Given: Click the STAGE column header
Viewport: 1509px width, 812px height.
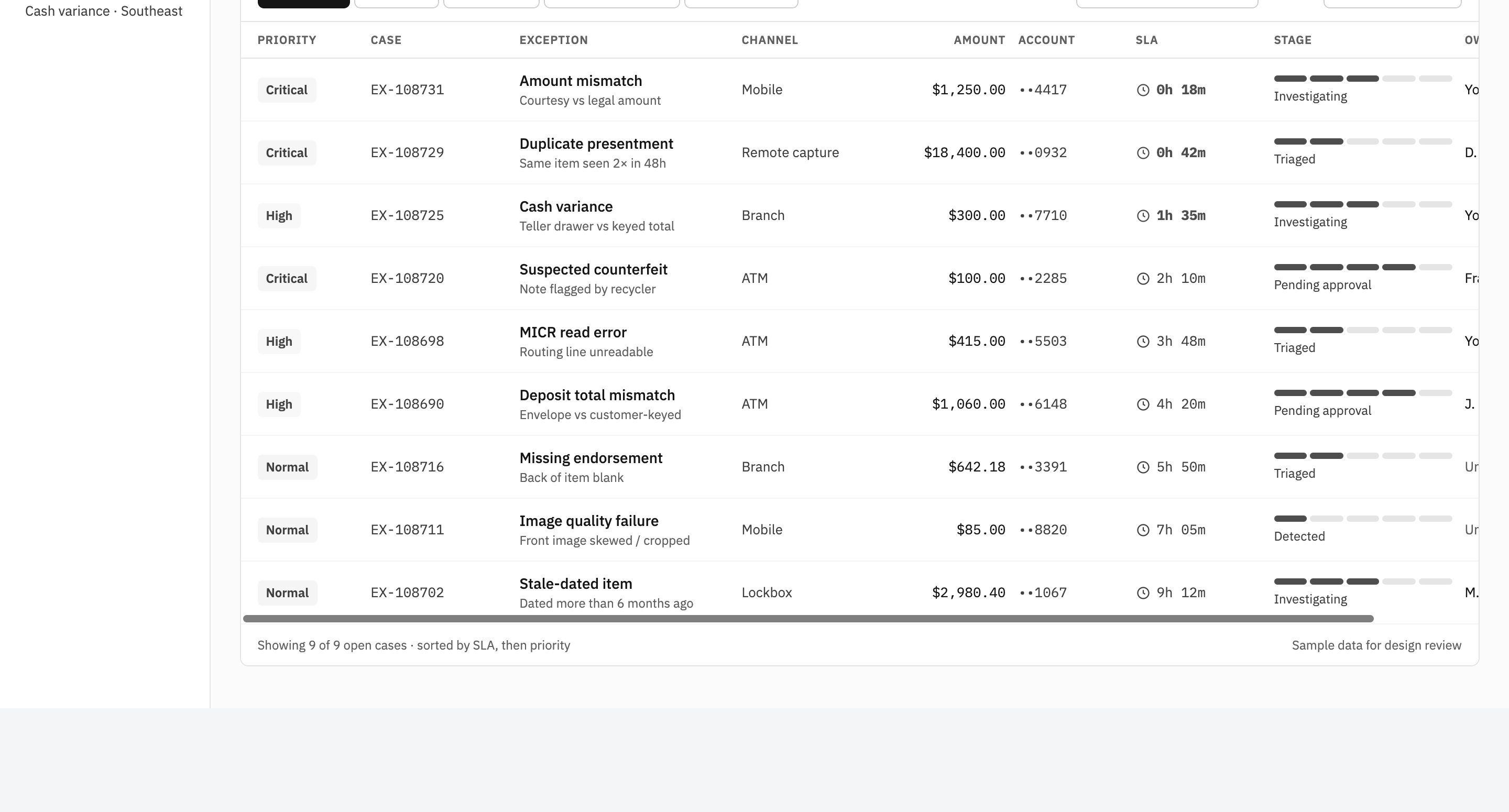Looking at the screenshot, I should click(x=1292, y=40).
